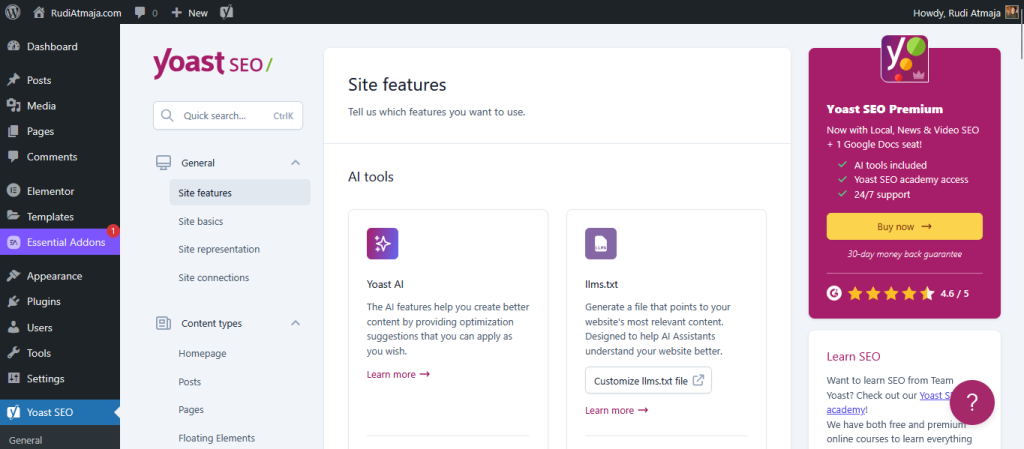Image resolution: width=1024 pixels, height=449 pixels.
Task: Click the Customize llms.txt file button
Action: 648,381
